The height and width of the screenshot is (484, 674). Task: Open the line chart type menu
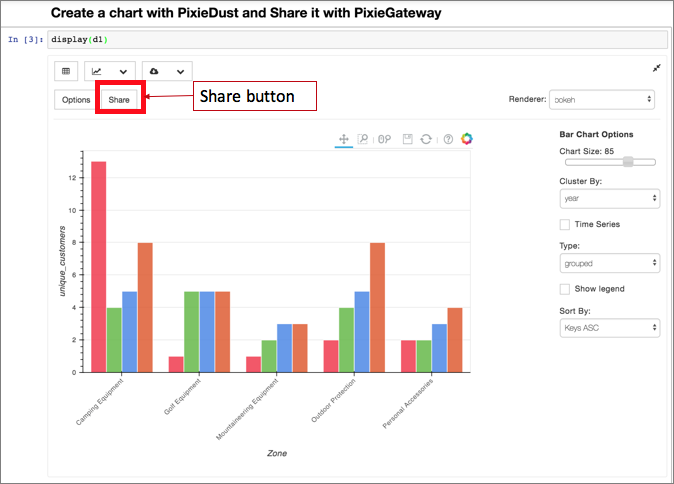pos(110,71)
